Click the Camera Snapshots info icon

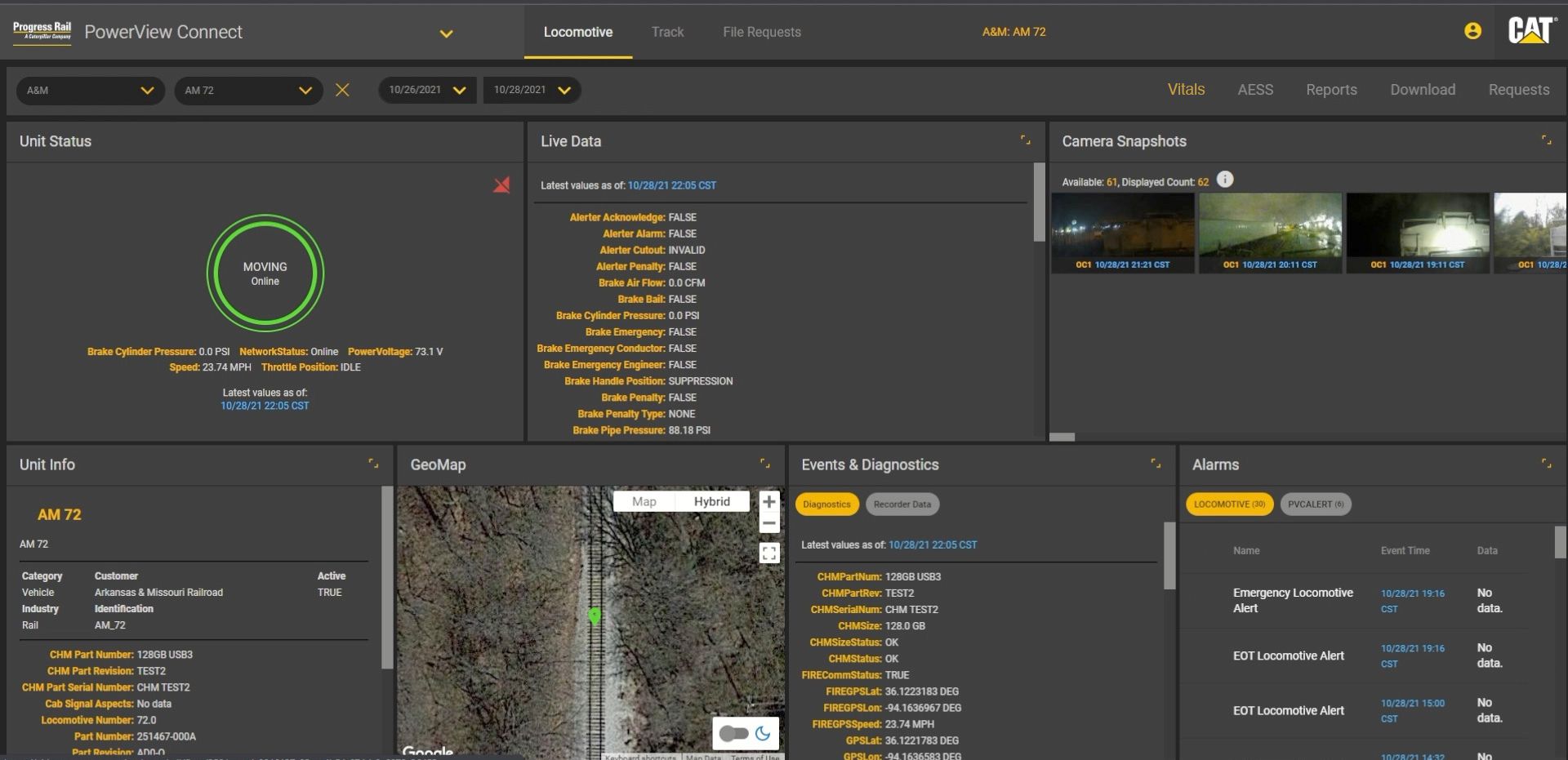coord(1225,180)
